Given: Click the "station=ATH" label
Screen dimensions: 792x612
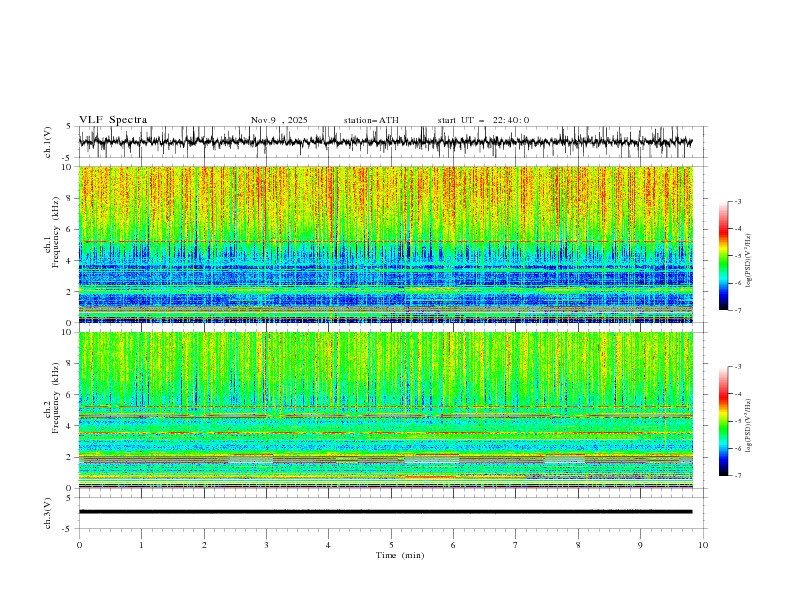Looking at the screenshot, I should pos(371,120).
